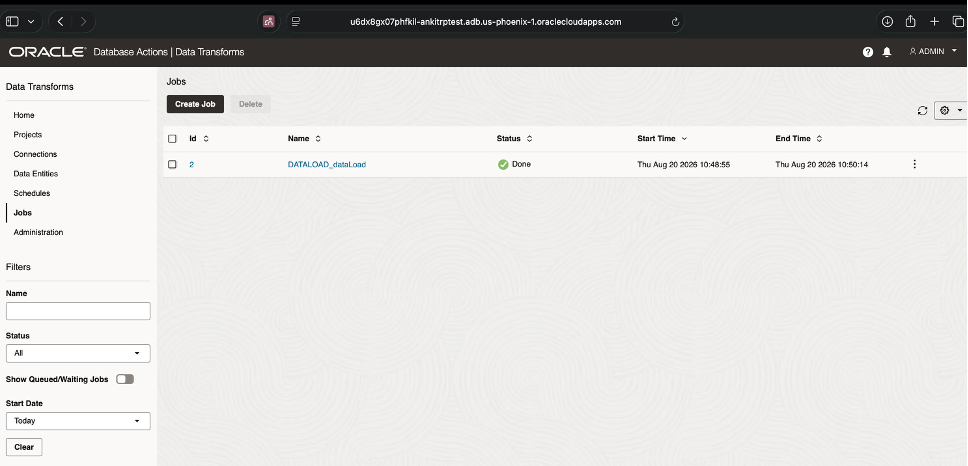This screenshot has width=968, height=466.
Task: Click the Create Job button
Action: pos(195,104)
